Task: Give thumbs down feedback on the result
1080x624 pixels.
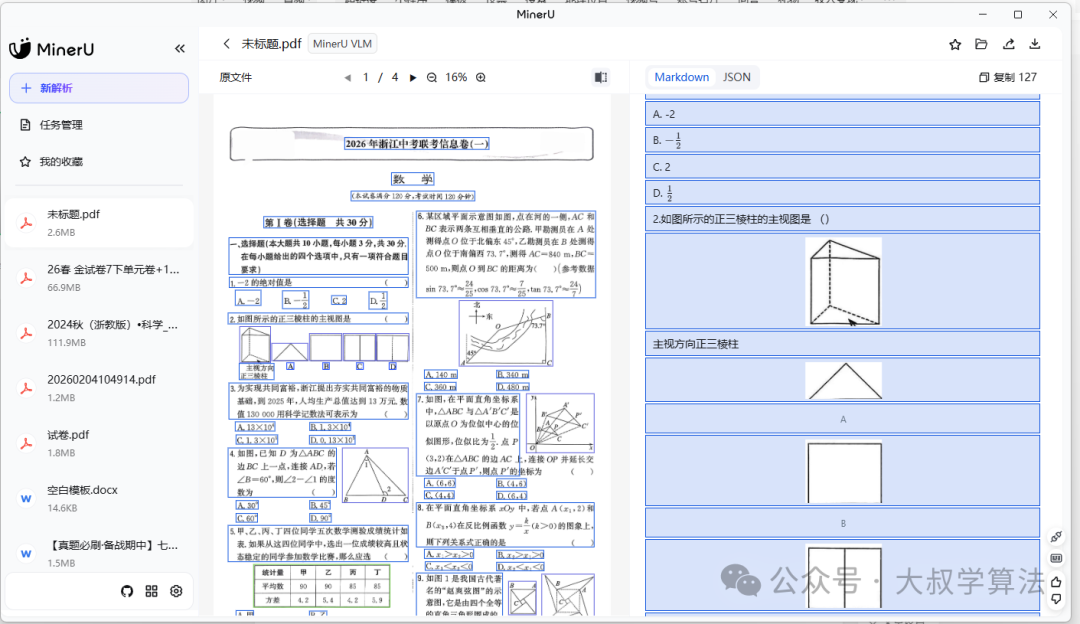Action: coord(1056,598)
